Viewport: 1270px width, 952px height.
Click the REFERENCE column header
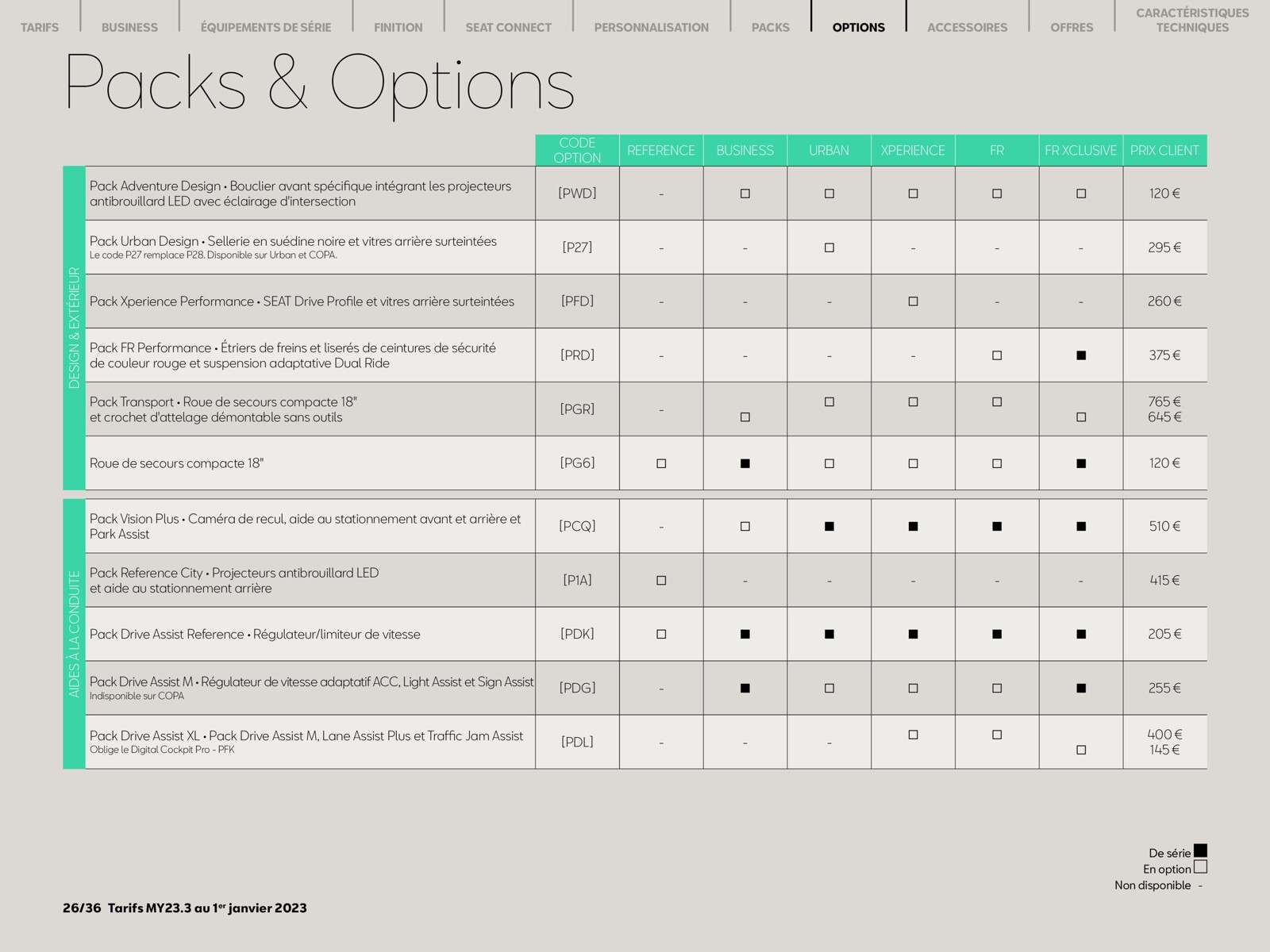point(661,150)
